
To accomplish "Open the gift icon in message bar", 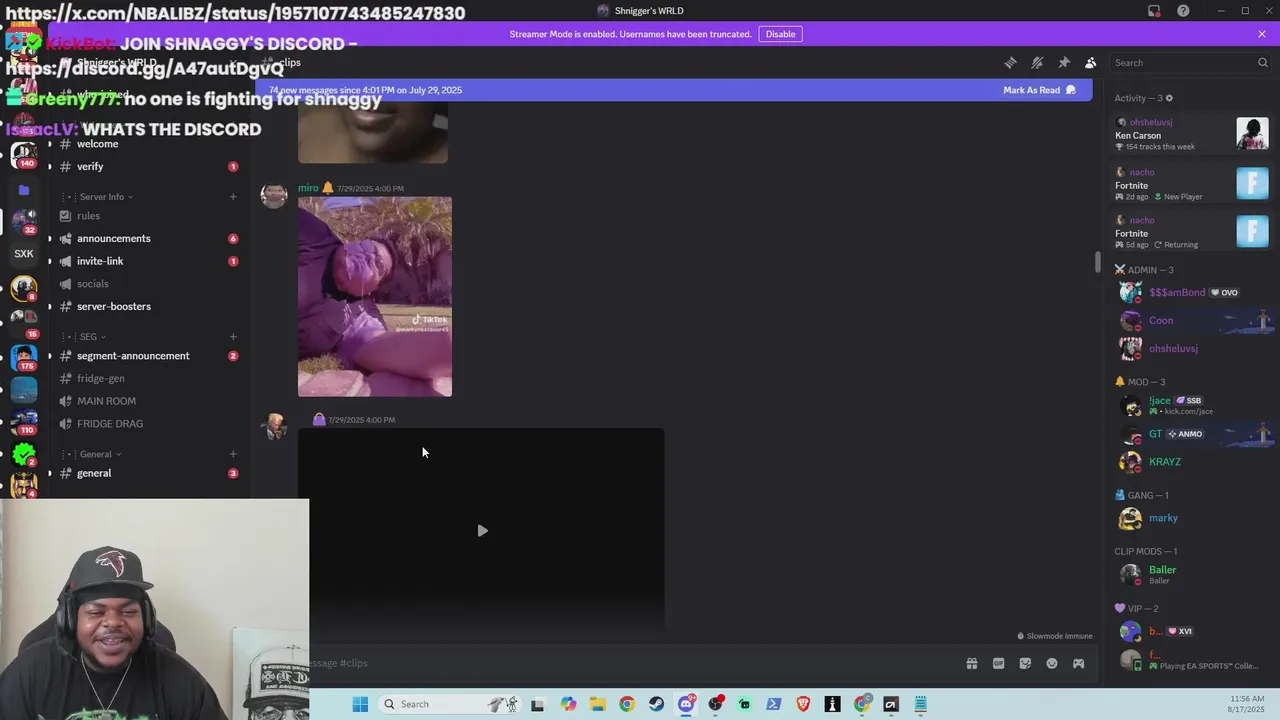I will pyautogui.click(x=971, y=663).
